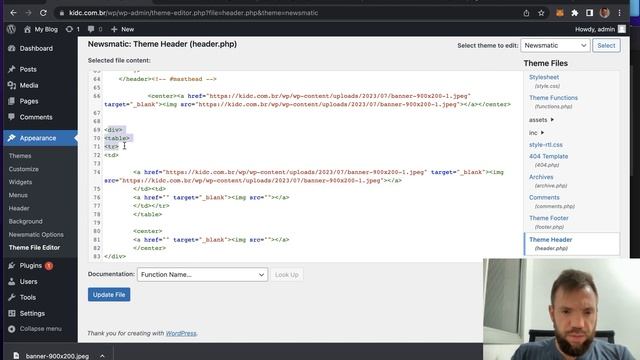Image resolution: width=640 pixels, height=360 pixels.
Task: Click the WordPress logo in admin bar
Action: click(11, 29)
